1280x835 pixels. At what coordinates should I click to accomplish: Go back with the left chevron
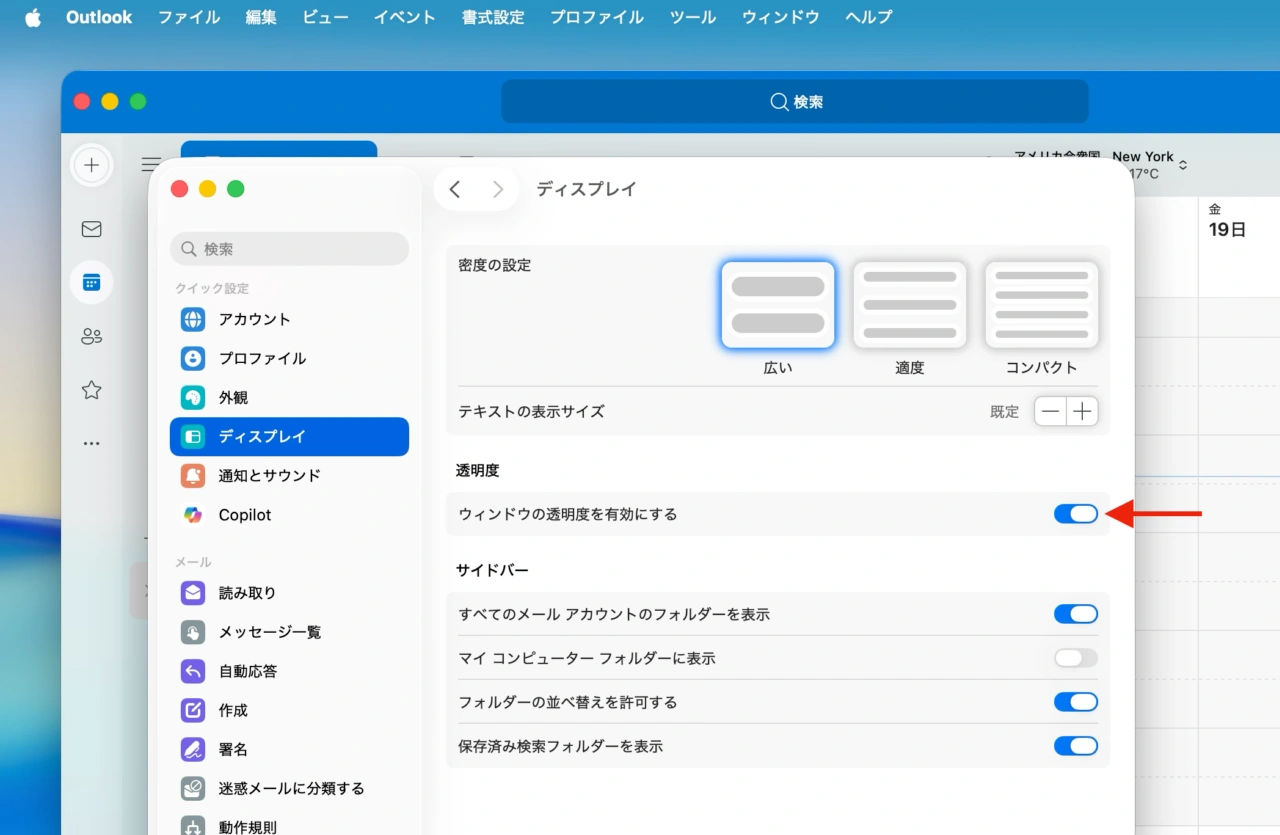(455, 189)
